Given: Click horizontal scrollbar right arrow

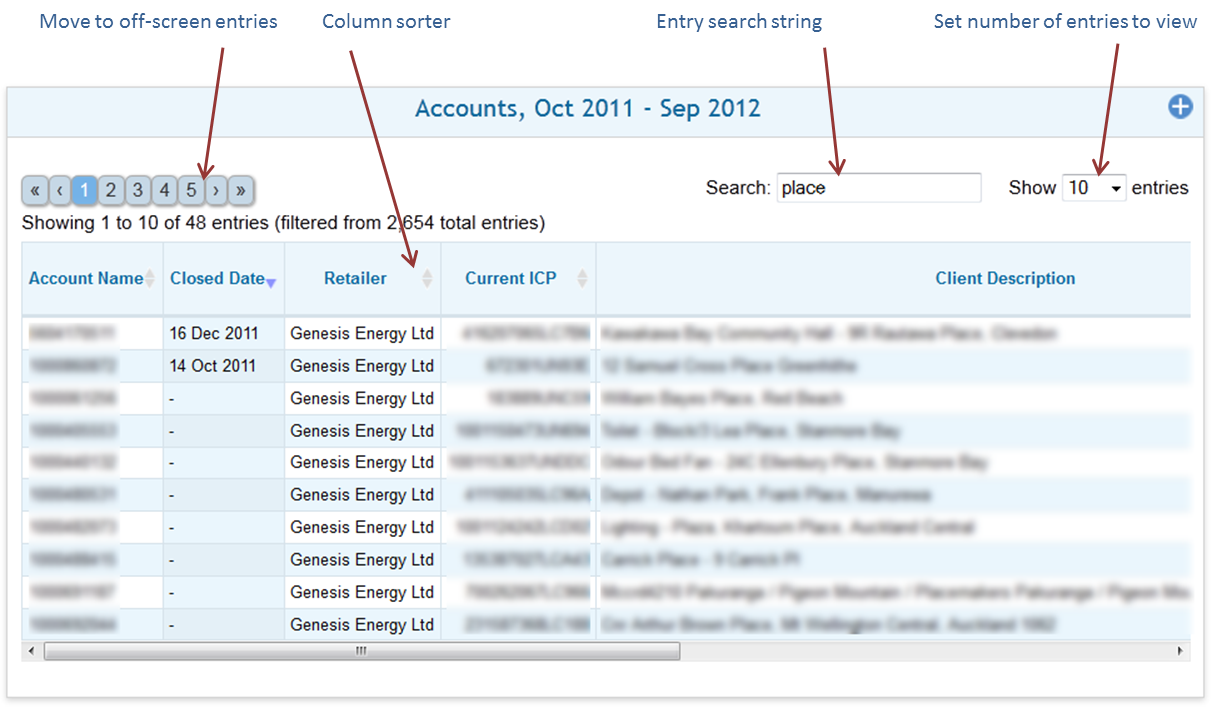Looking at the screenshot, I should tap(1181, 651).
